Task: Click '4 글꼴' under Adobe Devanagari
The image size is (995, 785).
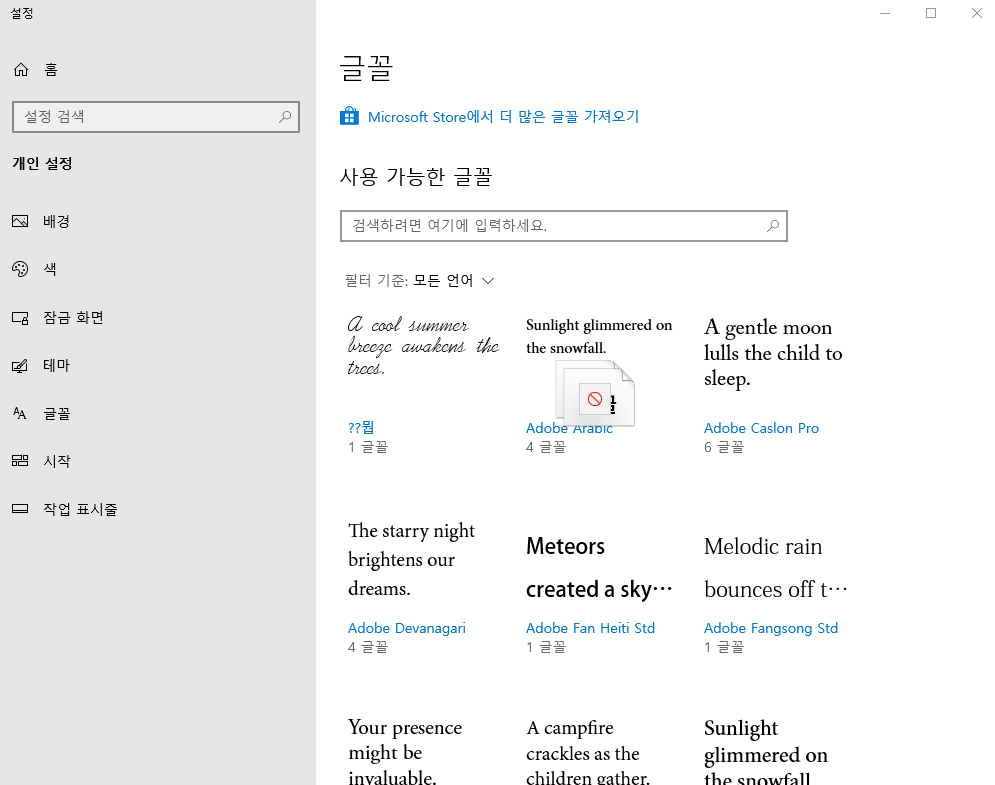Action: click(x=367, y=647)
